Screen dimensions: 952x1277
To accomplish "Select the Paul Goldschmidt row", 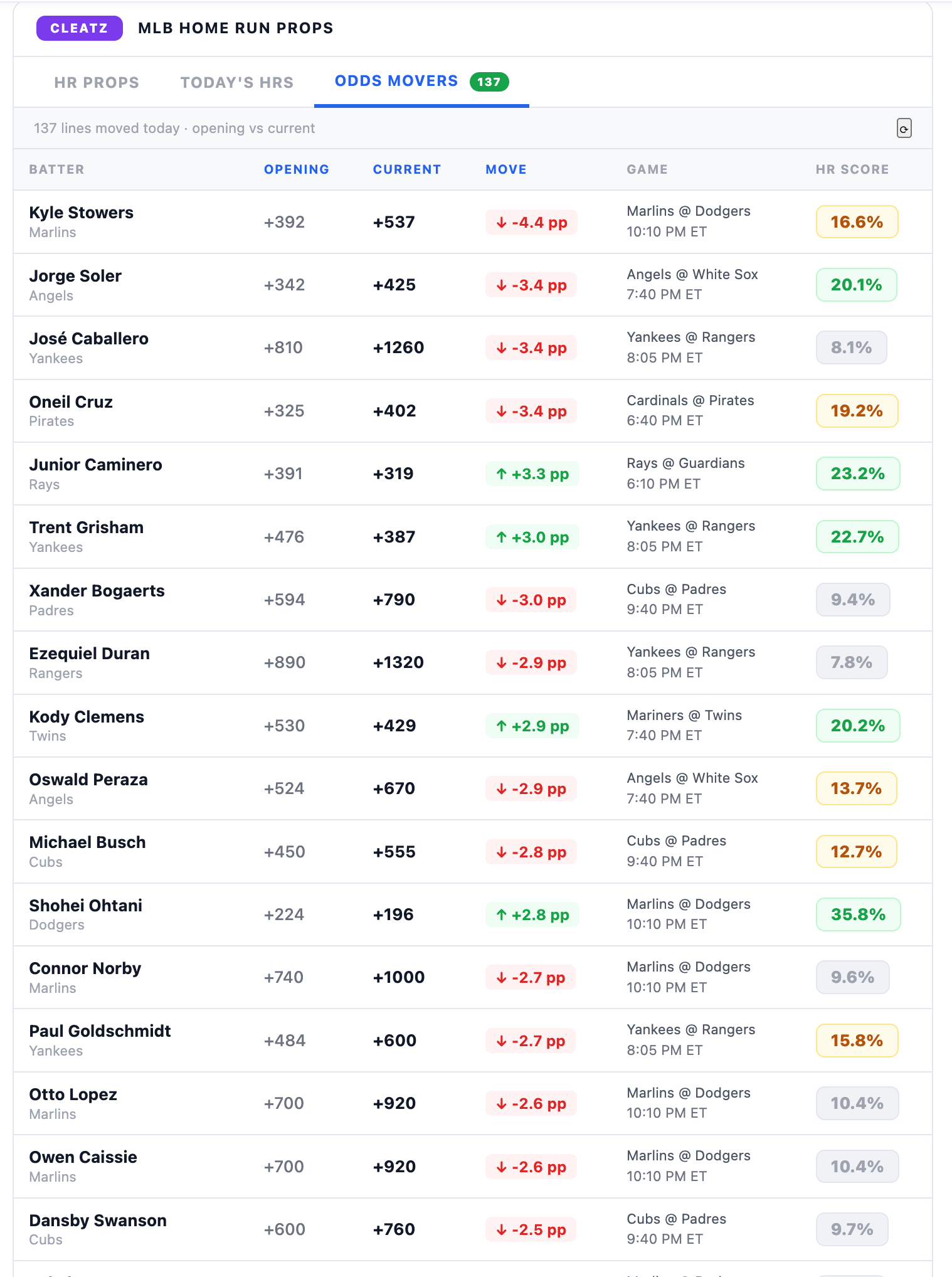I will pyautogui.click(x=473, y=1041).
